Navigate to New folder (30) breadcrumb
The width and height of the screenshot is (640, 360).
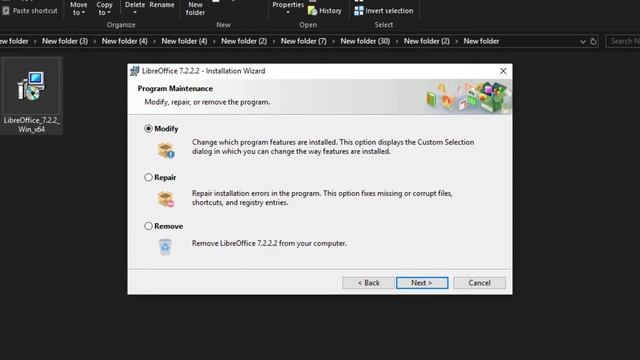(x=365, y=41)
